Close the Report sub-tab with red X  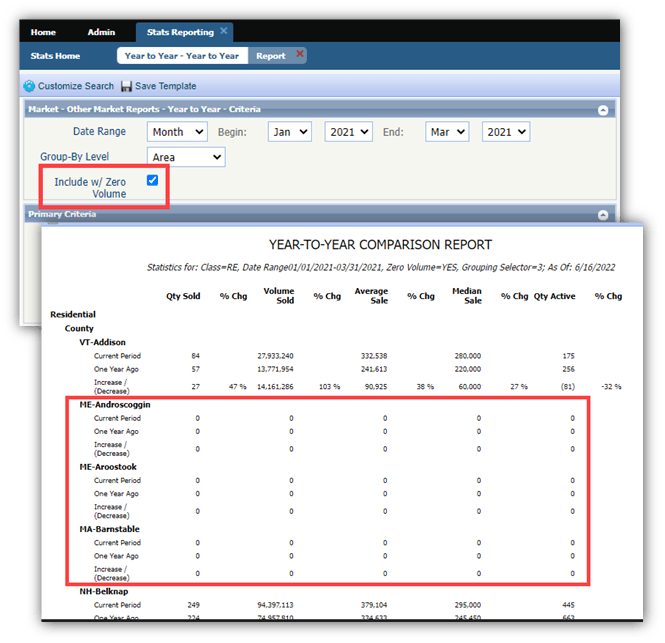[x=300, y=53]
